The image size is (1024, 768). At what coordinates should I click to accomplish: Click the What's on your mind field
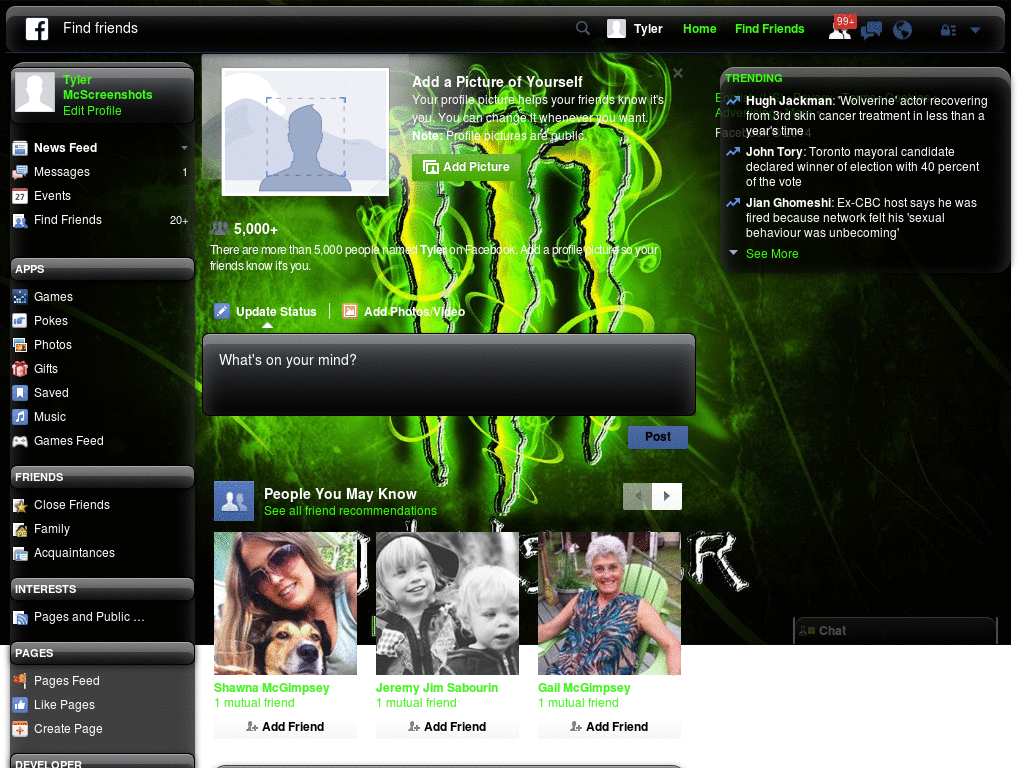[x=449, y=375]
